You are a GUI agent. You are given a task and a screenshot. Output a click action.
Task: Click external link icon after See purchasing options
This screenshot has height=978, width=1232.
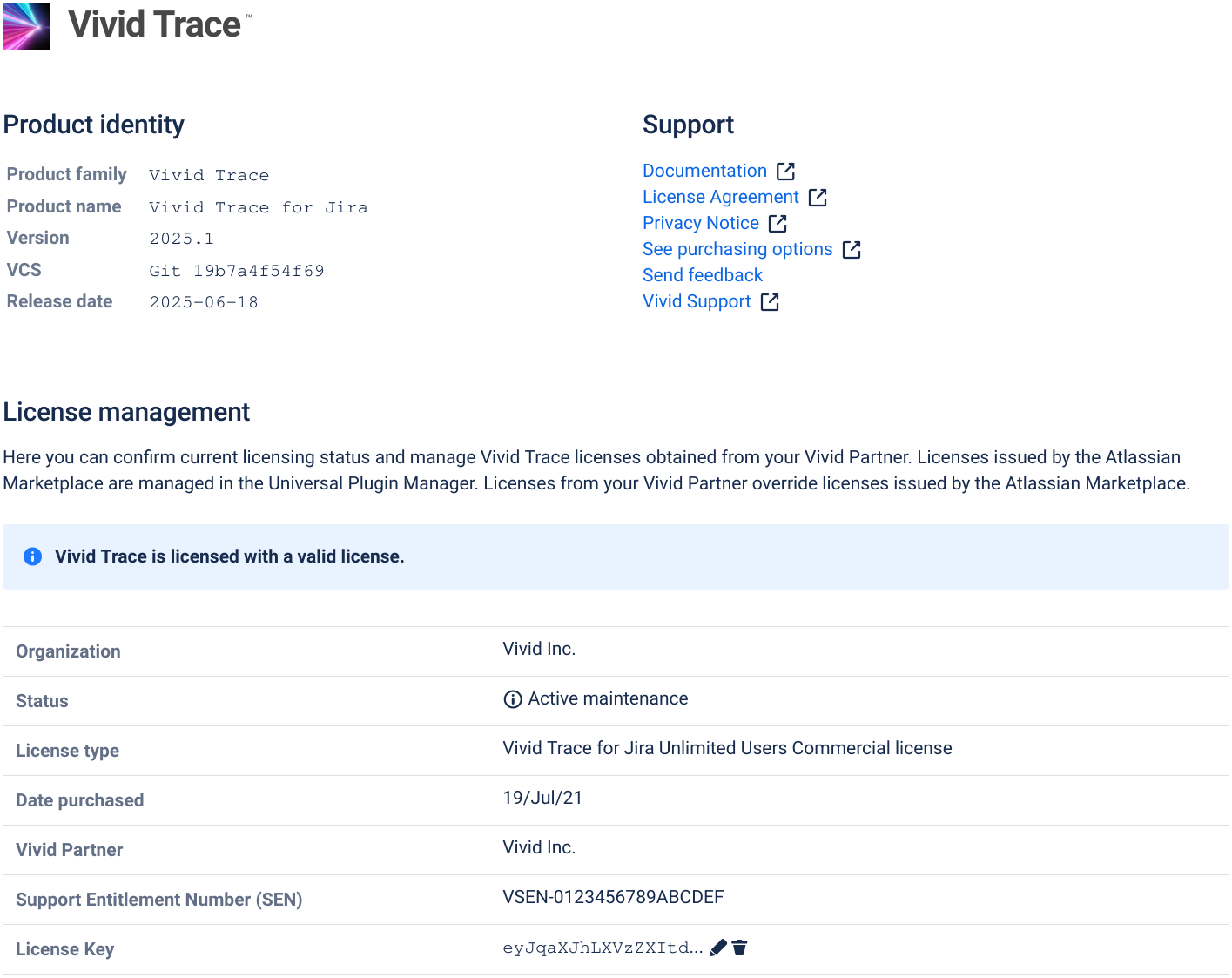point(852,249)
